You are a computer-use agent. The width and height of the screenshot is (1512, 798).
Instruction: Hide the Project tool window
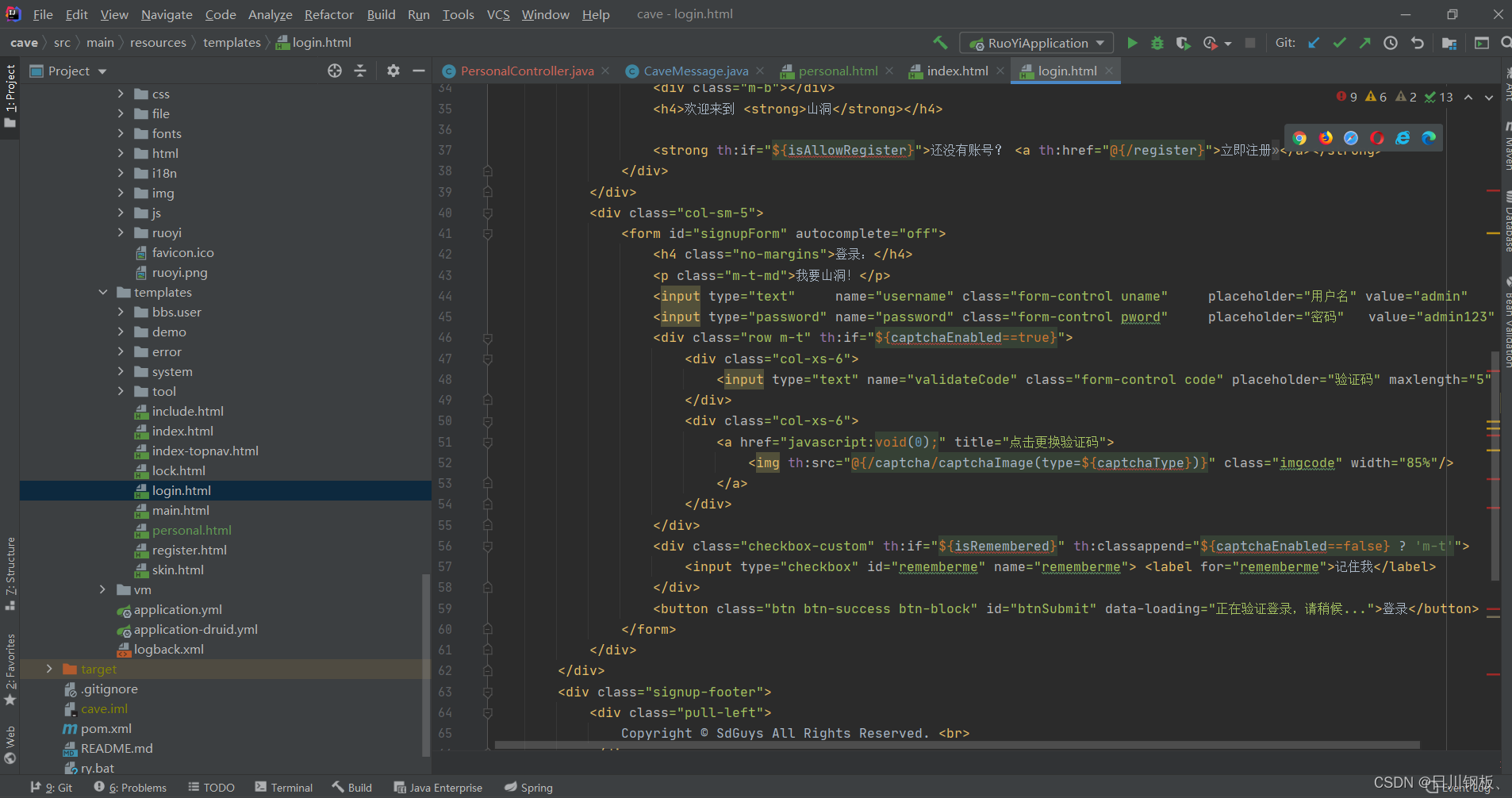click(419, 71)
